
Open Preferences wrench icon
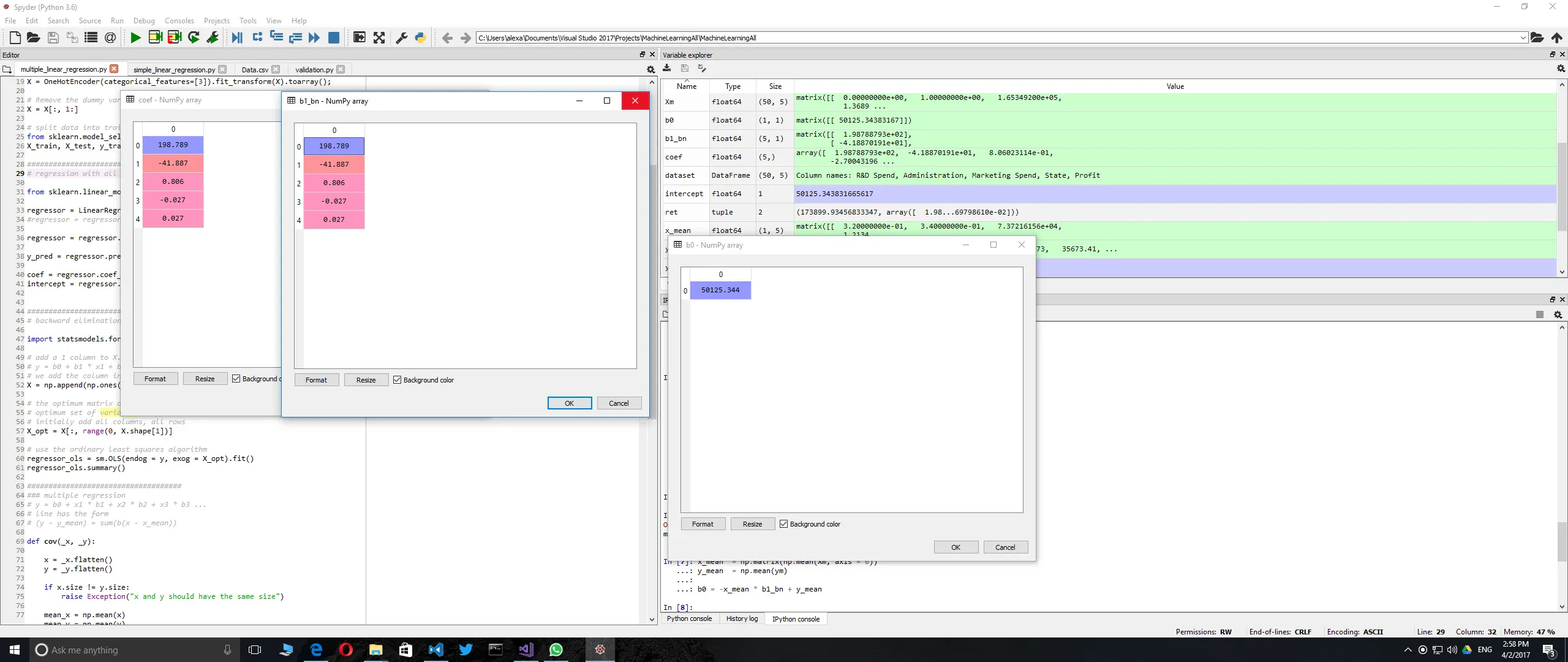(402, 37)
